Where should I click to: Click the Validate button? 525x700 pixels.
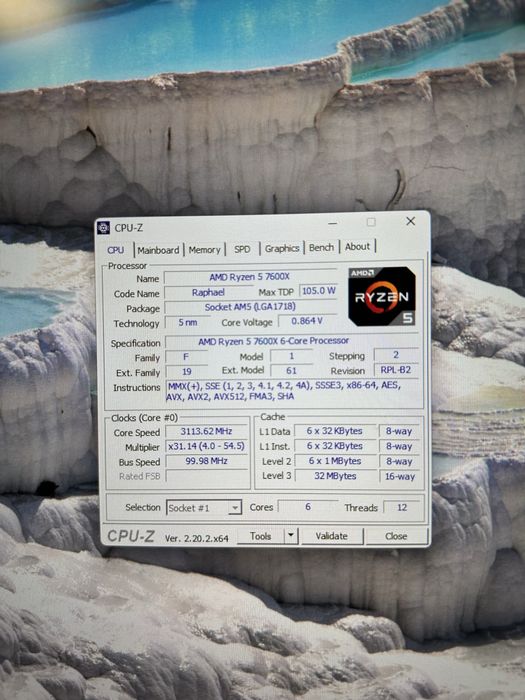click(332, 536)
